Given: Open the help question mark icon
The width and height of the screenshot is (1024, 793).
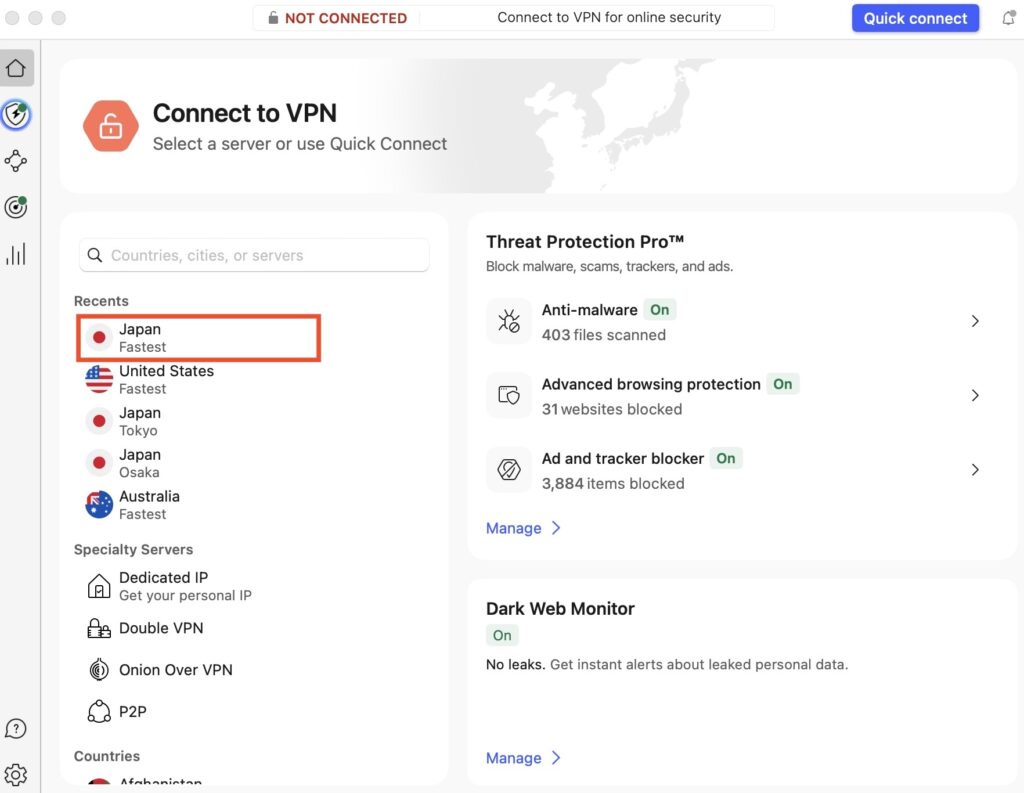Looking at the screenshot, I should 16,728.
